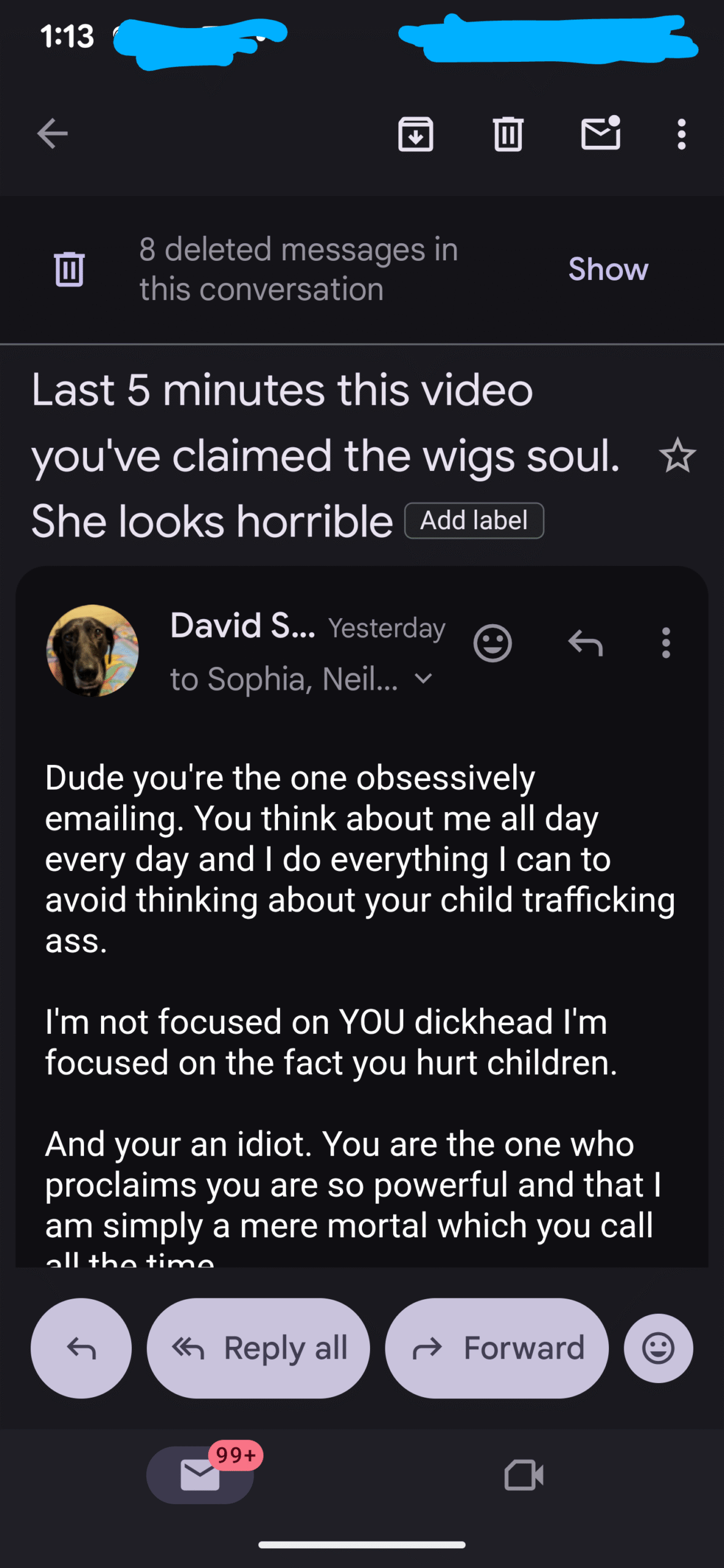Add emoji reaction in message header
Screen dimensions: 724x1568
coord(492,643)
